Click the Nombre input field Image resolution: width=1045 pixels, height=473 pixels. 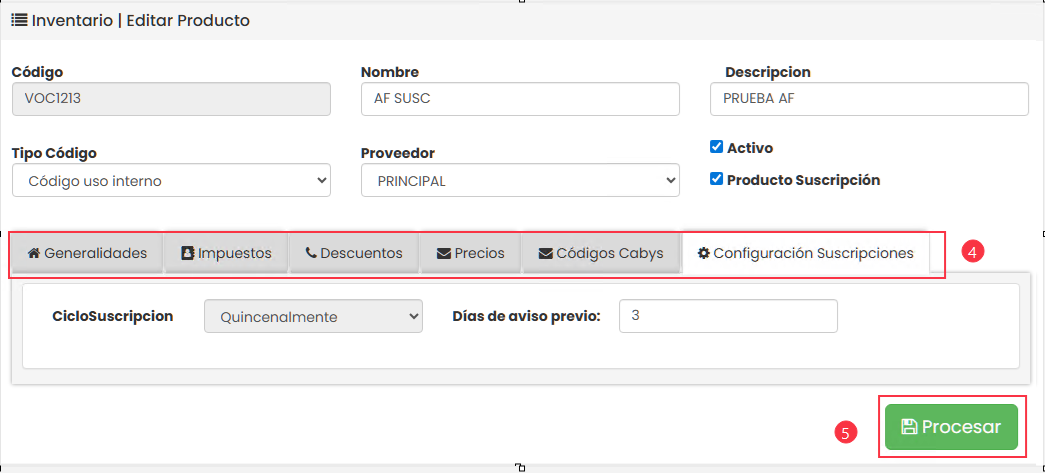click(x=520, y=99)
